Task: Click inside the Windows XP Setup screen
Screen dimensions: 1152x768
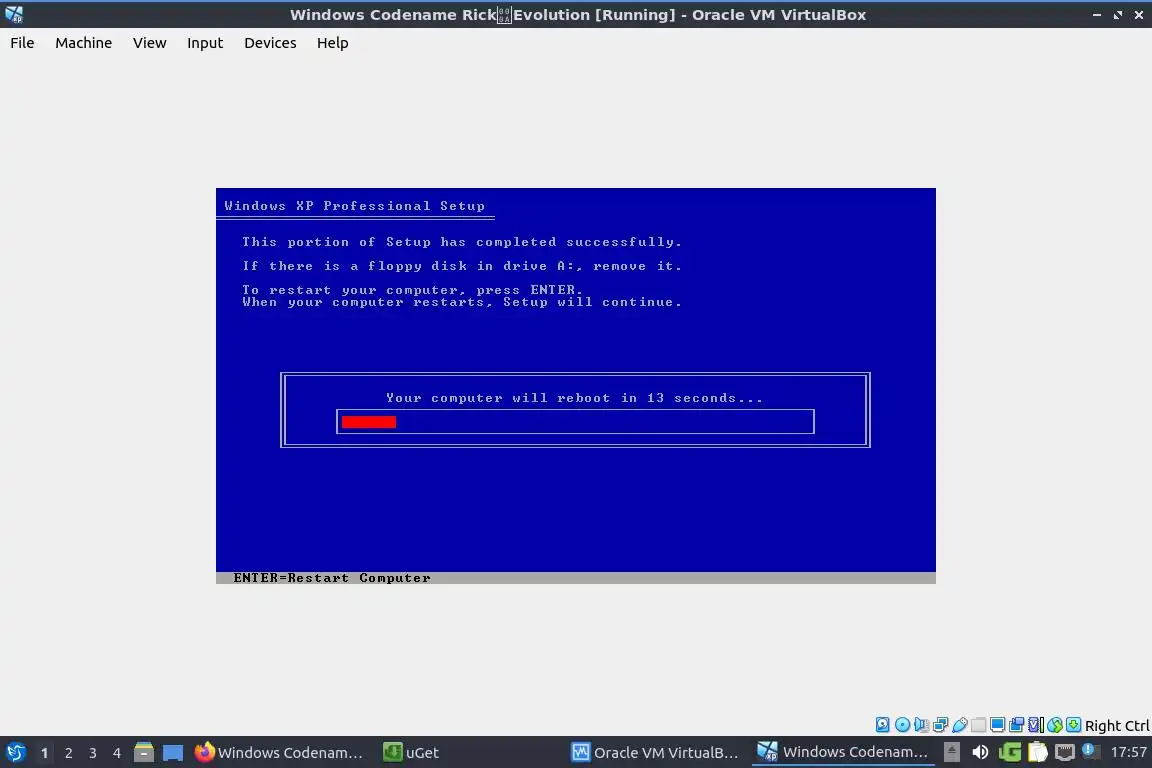Action: pyautogui.click(x=575, y=386)
